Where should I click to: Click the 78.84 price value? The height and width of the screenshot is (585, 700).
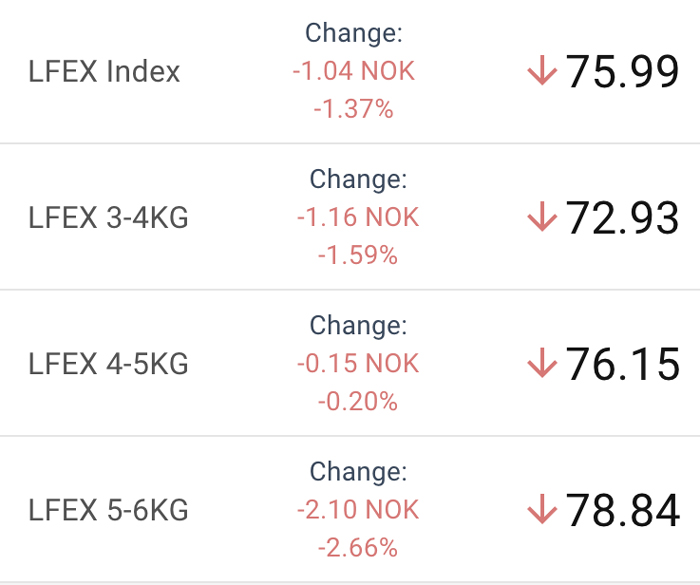click(622, 510)
